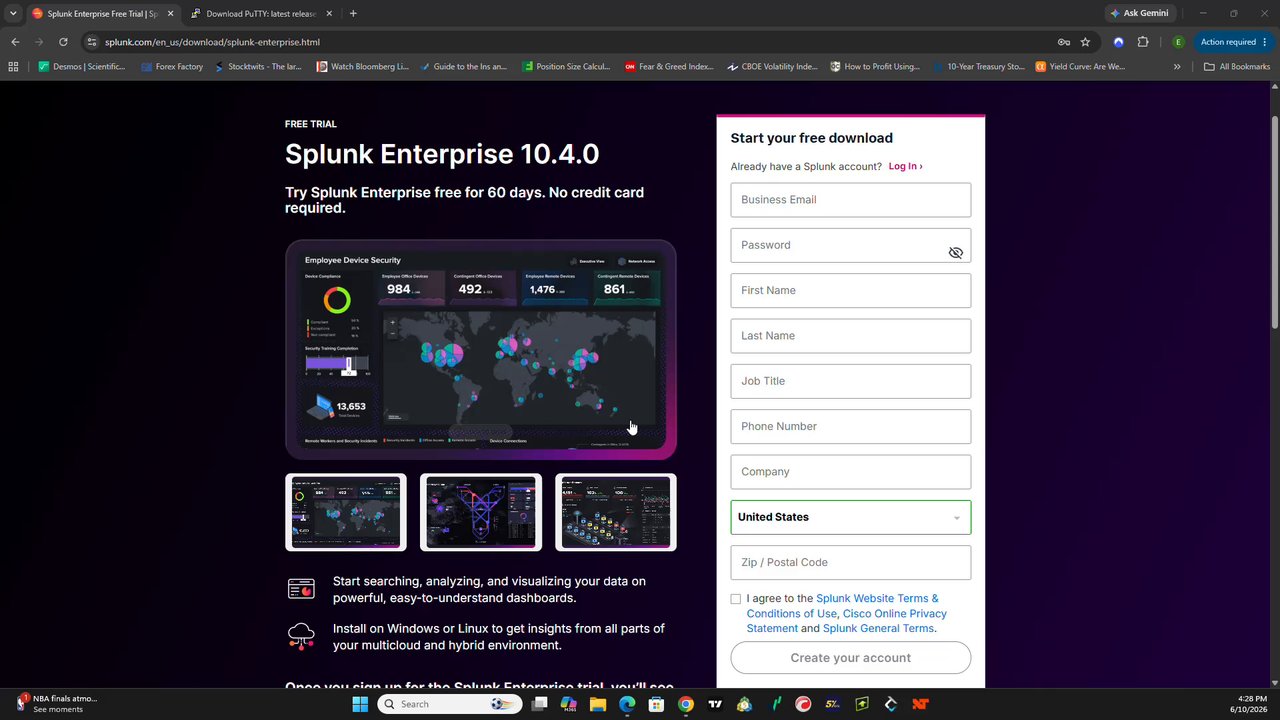Open the Windows Start menu
This screenshot has width=1280, height=720.
[x=360, y=704]
